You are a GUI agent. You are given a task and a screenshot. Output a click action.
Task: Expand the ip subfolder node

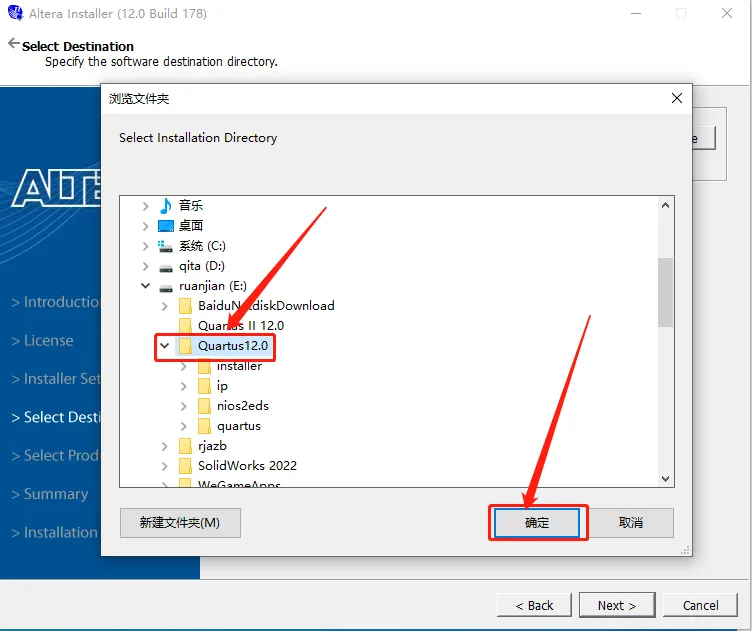(x=184, y=386)
